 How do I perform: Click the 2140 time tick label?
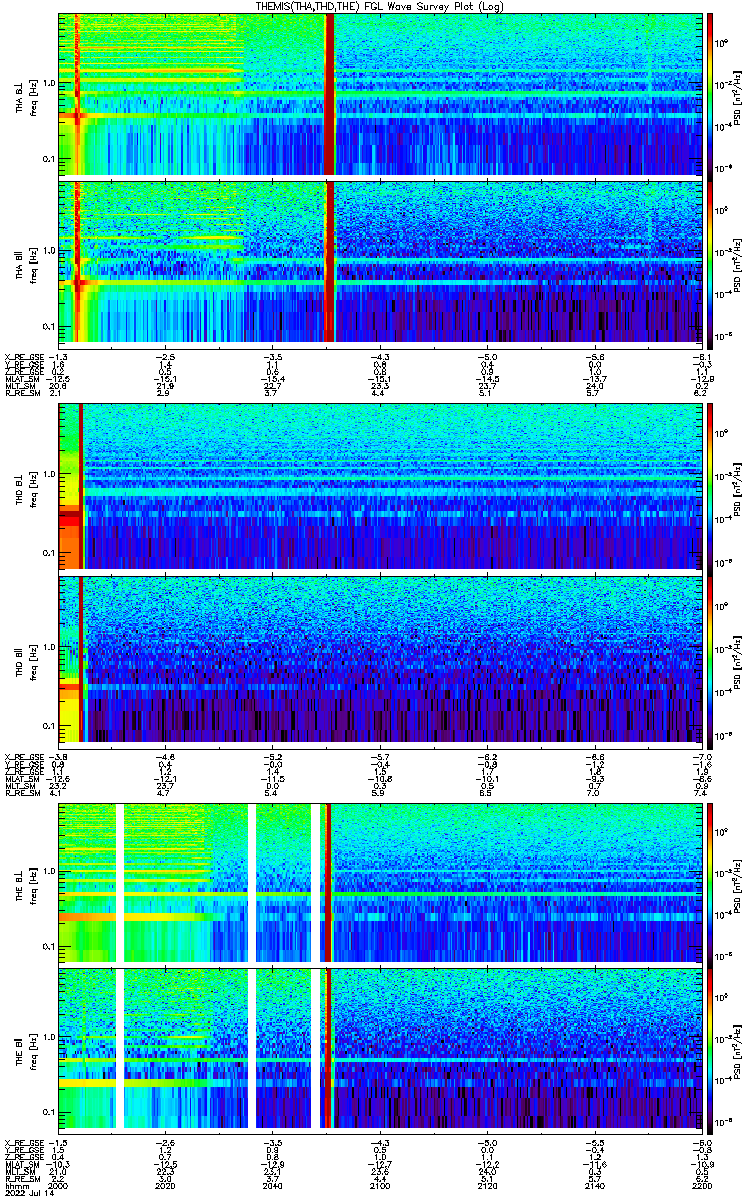click(x=594, y=1187)
